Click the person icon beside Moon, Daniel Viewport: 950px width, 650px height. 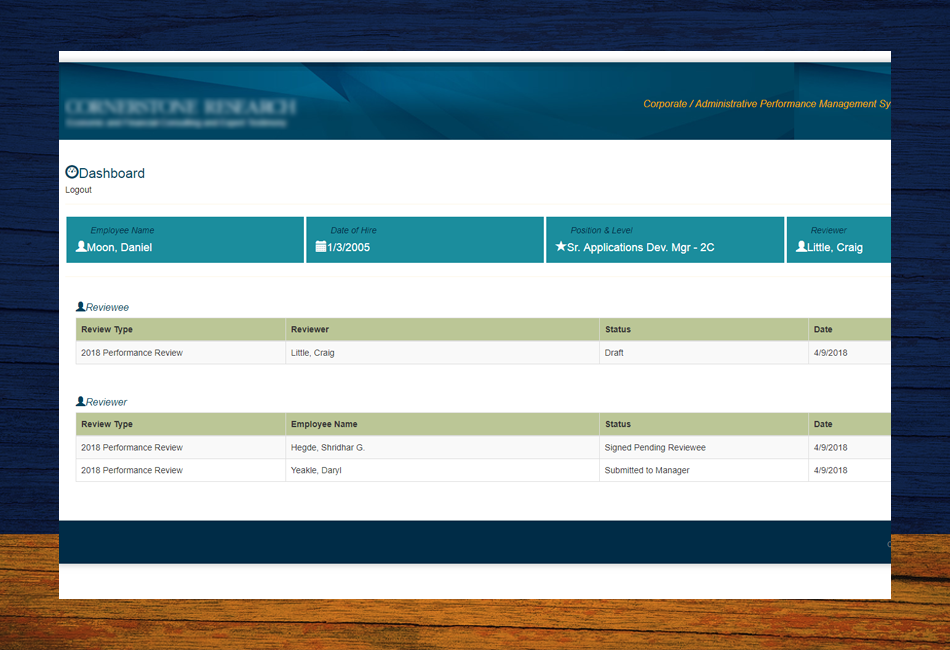coord(81,246)
